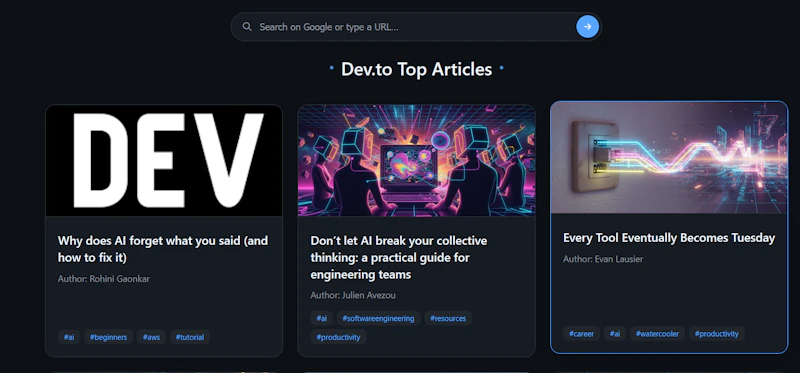Screen dimensions: 800x373
Task: Open the glowing wall socket thumbnail
Action: [x=669, y=158]
